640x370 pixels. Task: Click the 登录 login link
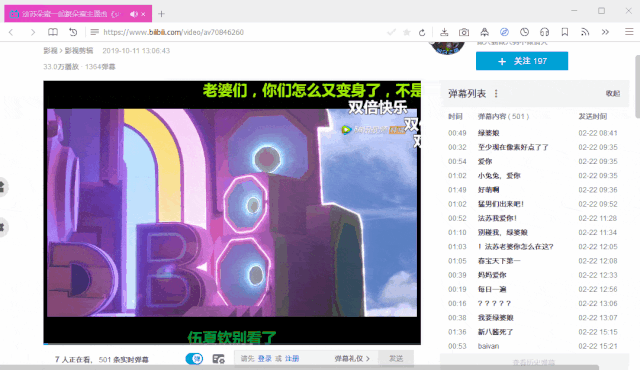[x=264, y=359]
